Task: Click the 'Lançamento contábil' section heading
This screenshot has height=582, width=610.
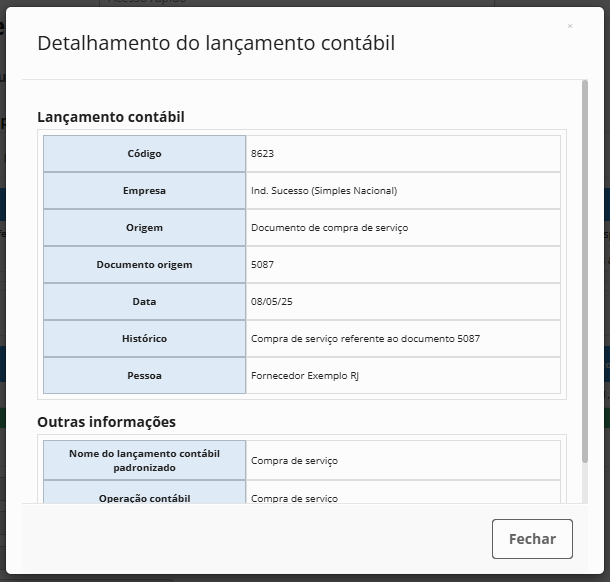Action: pyautogui.click(x=111, y=117)
